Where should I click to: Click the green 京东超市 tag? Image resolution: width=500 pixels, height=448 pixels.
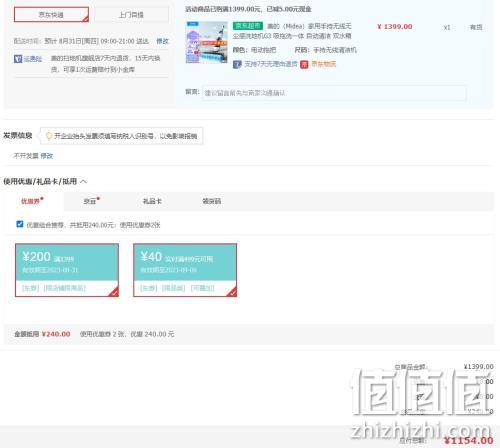(248, 26)
